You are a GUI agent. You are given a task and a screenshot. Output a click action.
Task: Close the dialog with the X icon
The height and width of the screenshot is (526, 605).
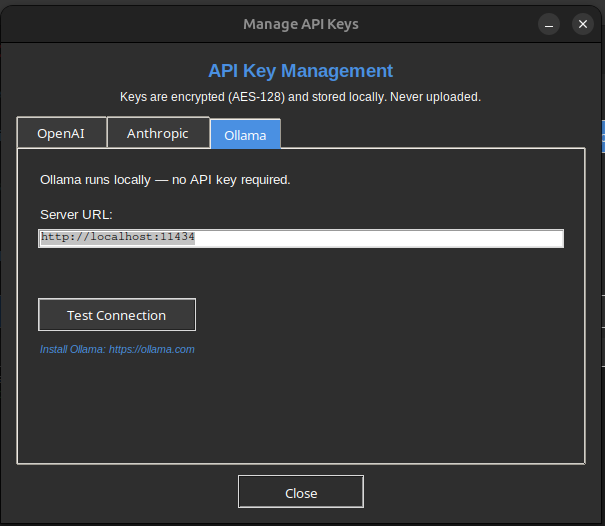pos(583,24)
